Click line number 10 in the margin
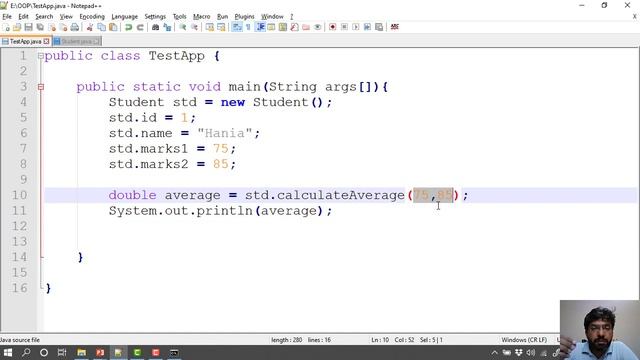 [19, 195]
